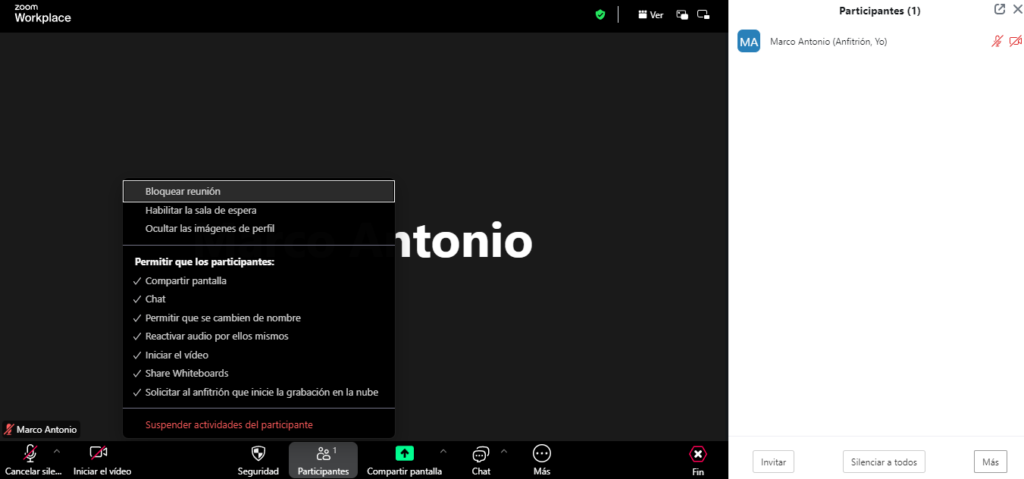Expand arrow next to Compartir pantalla
Viewport: 1024px width, 479px height.
coord(442,451)
